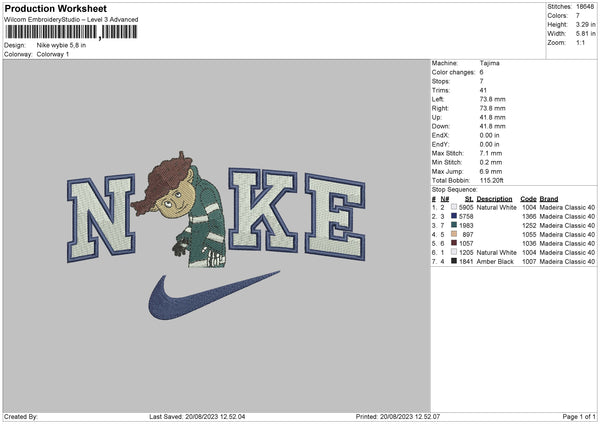
Task: Click 'Natural White' in stop row 1
Action: [497, 207]
